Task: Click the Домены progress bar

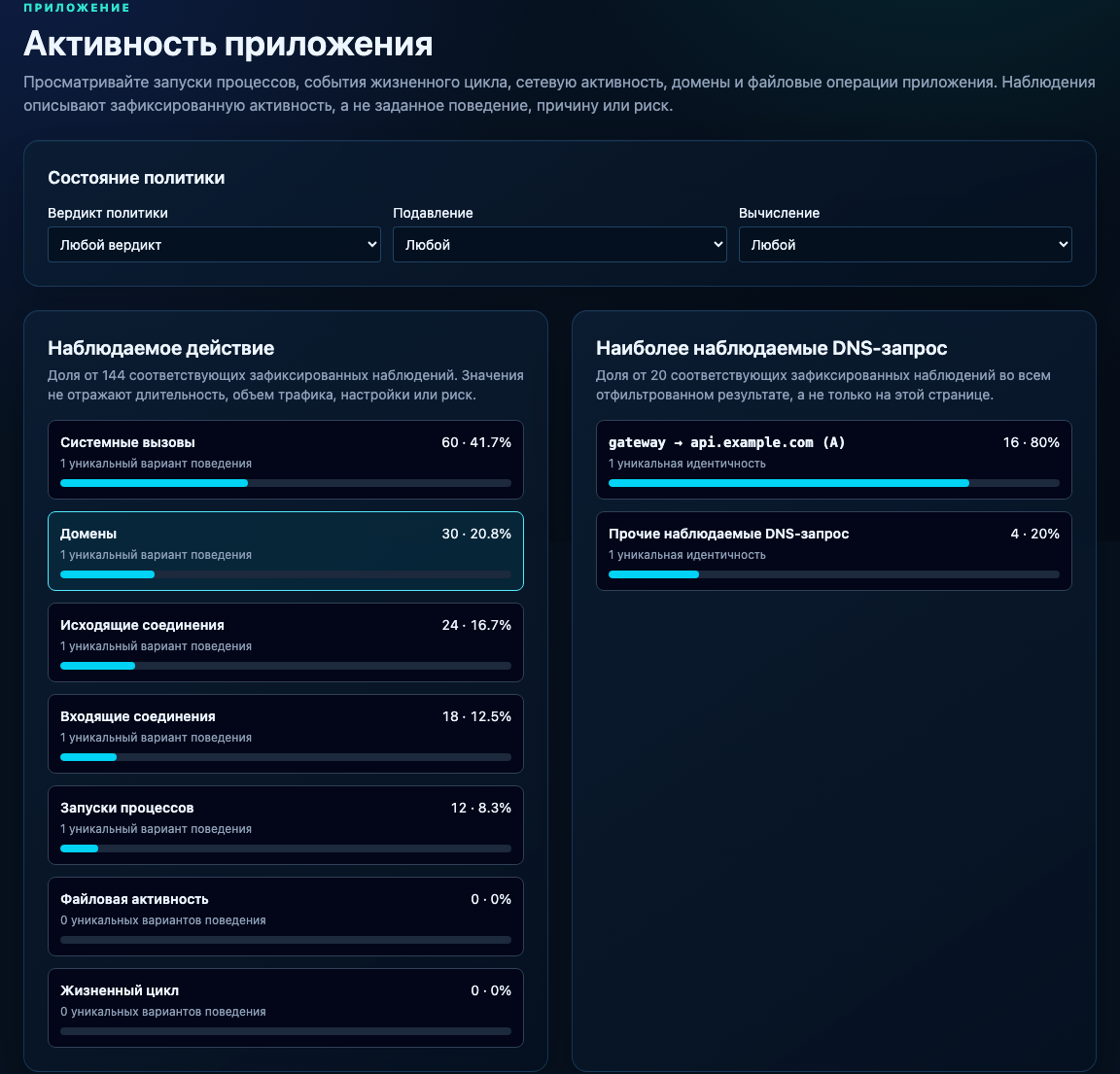Action: coord(286,574)
